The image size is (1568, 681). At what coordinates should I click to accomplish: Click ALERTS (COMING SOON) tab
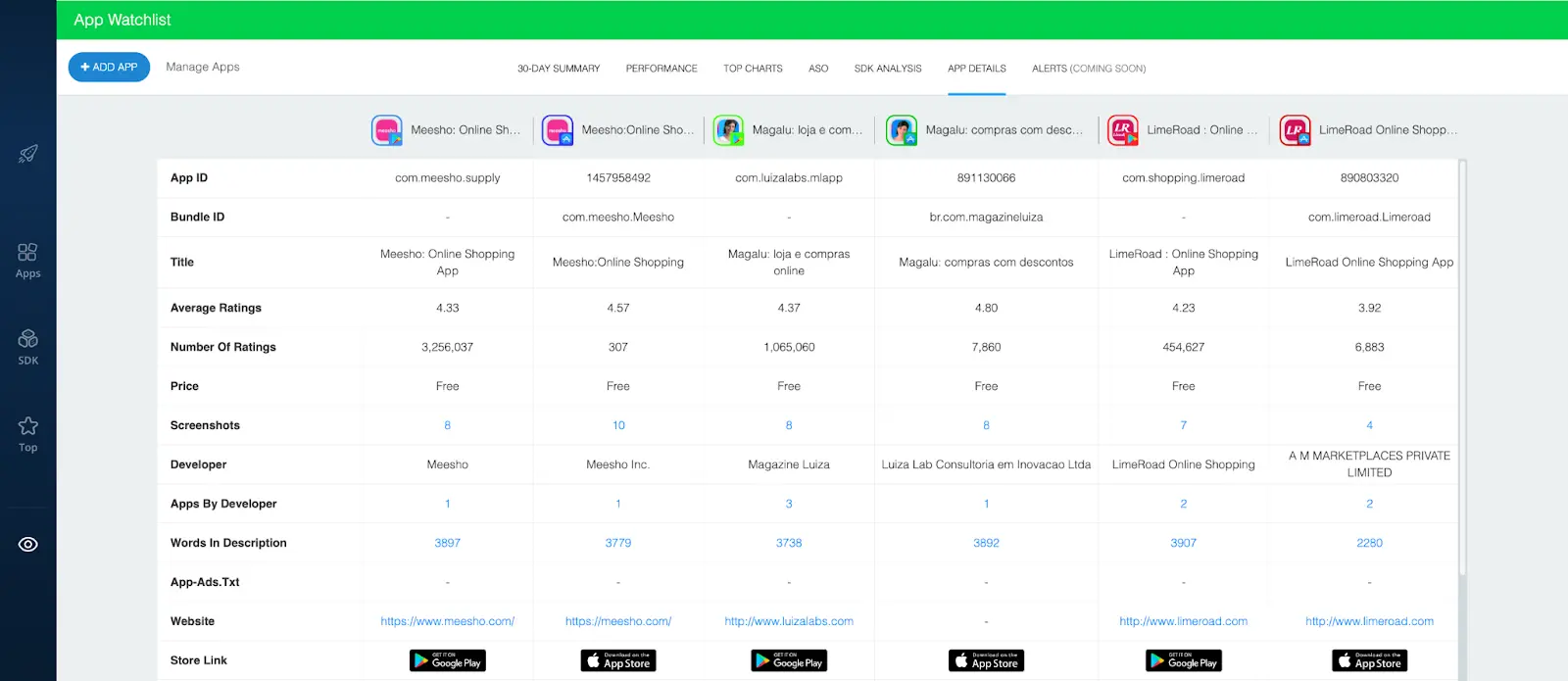point(1089,69)
